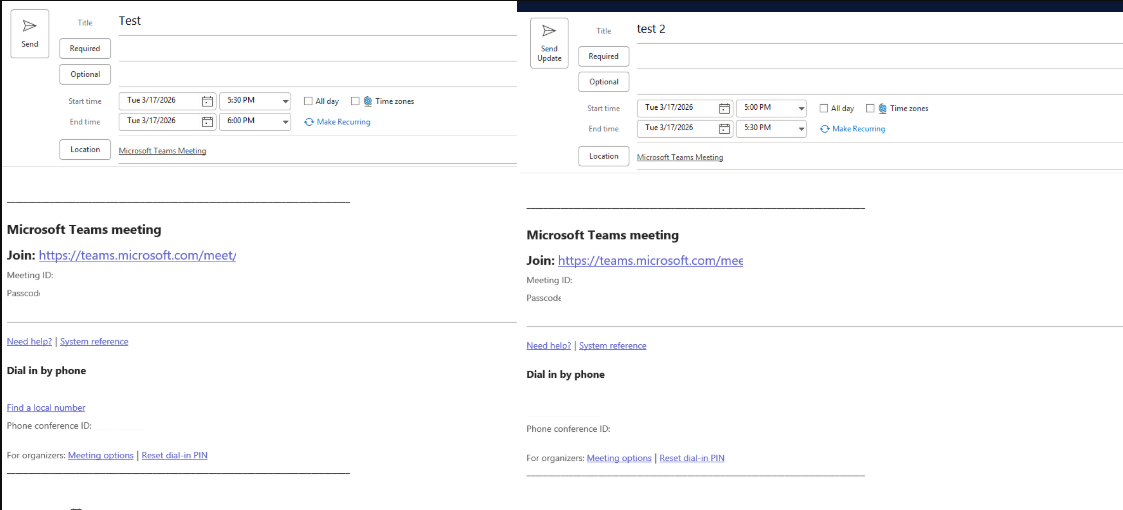The height and width of the screenshot is (510, 1123).
Task: Click Need help? in test 2 meeting
Action: [549, 346]
